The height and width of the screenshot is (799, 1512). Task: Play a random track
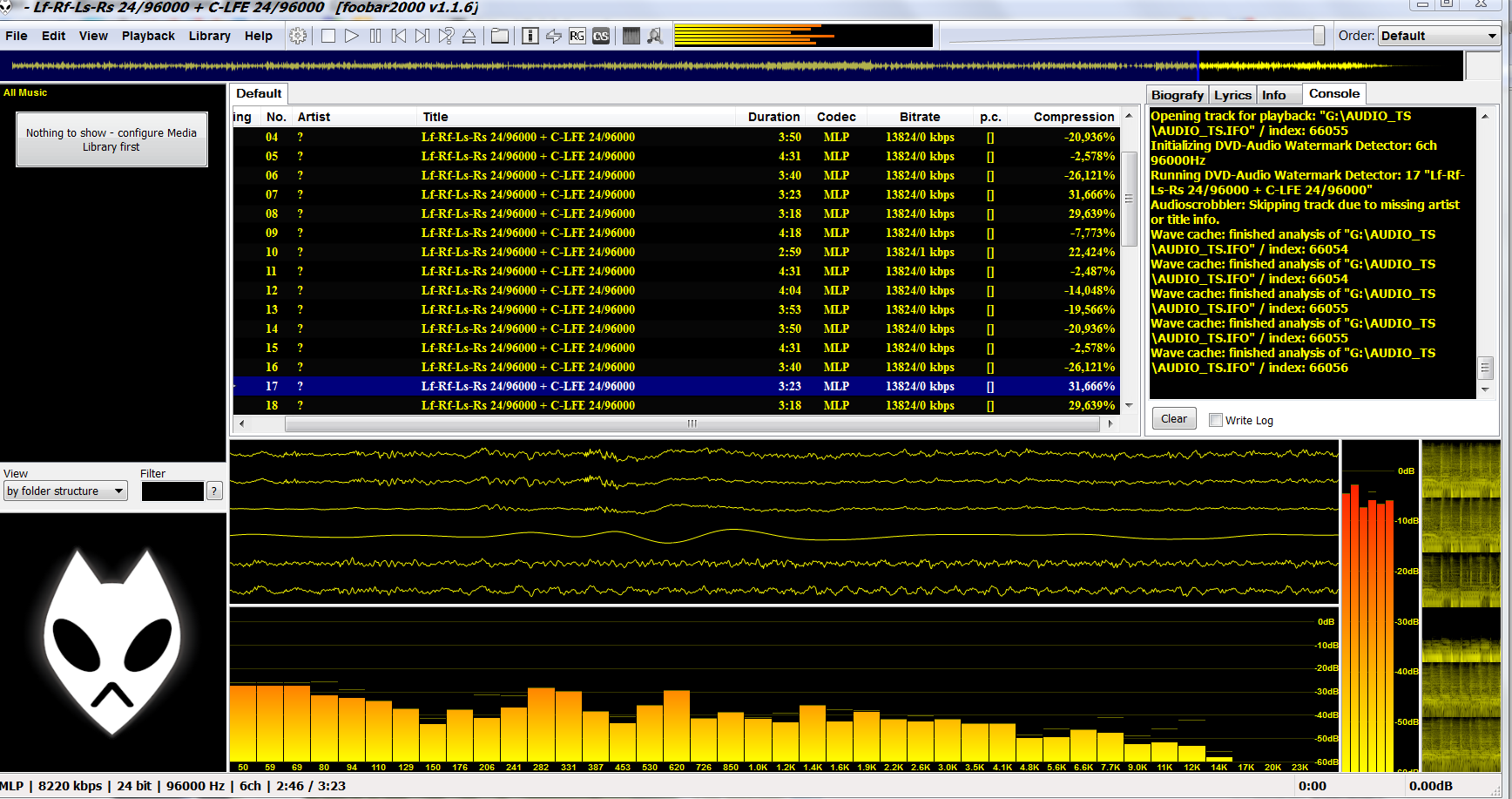[446, 36]
